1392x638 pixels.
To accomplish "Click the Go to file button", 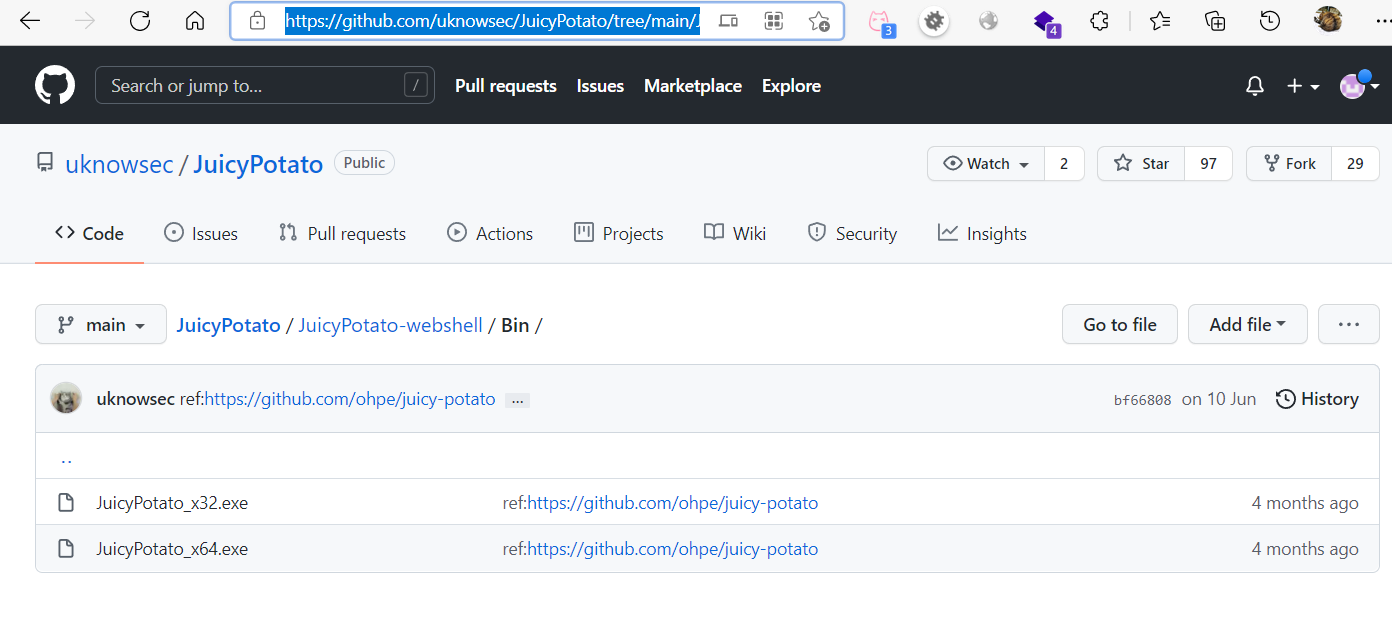I will pyautogui.click(x=1119, y=325).
